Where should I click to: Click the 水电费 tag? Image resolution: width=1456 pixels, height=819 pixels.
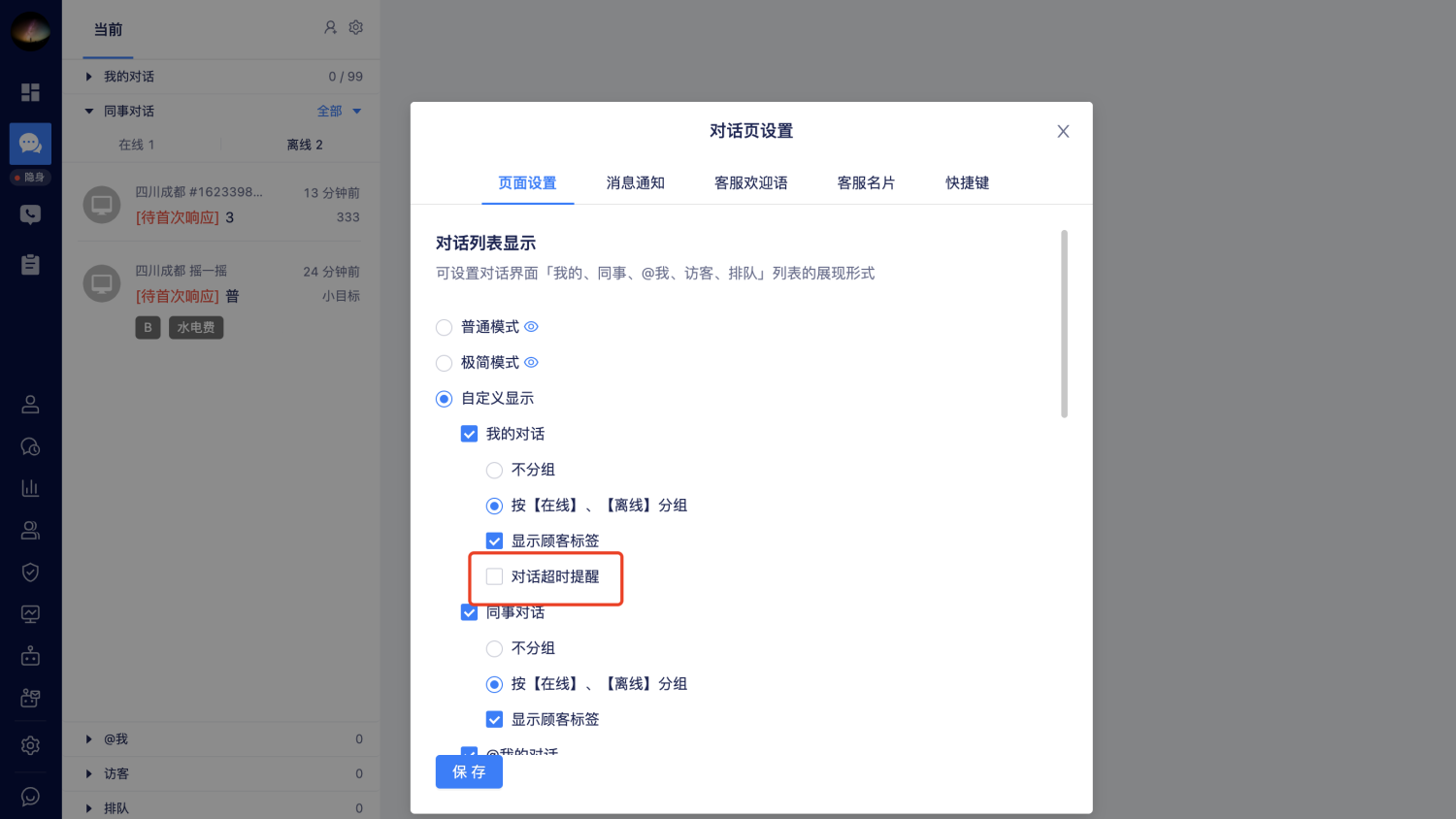point(196,328)
